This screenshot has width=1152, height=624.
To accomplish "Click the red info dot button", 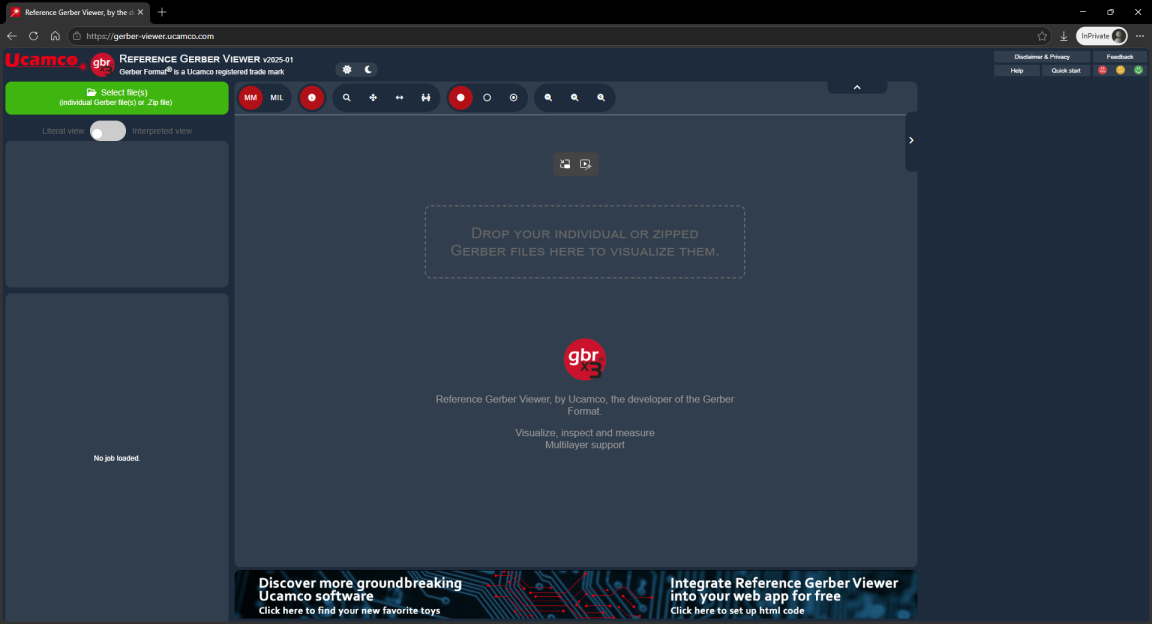I will (312, 98).
